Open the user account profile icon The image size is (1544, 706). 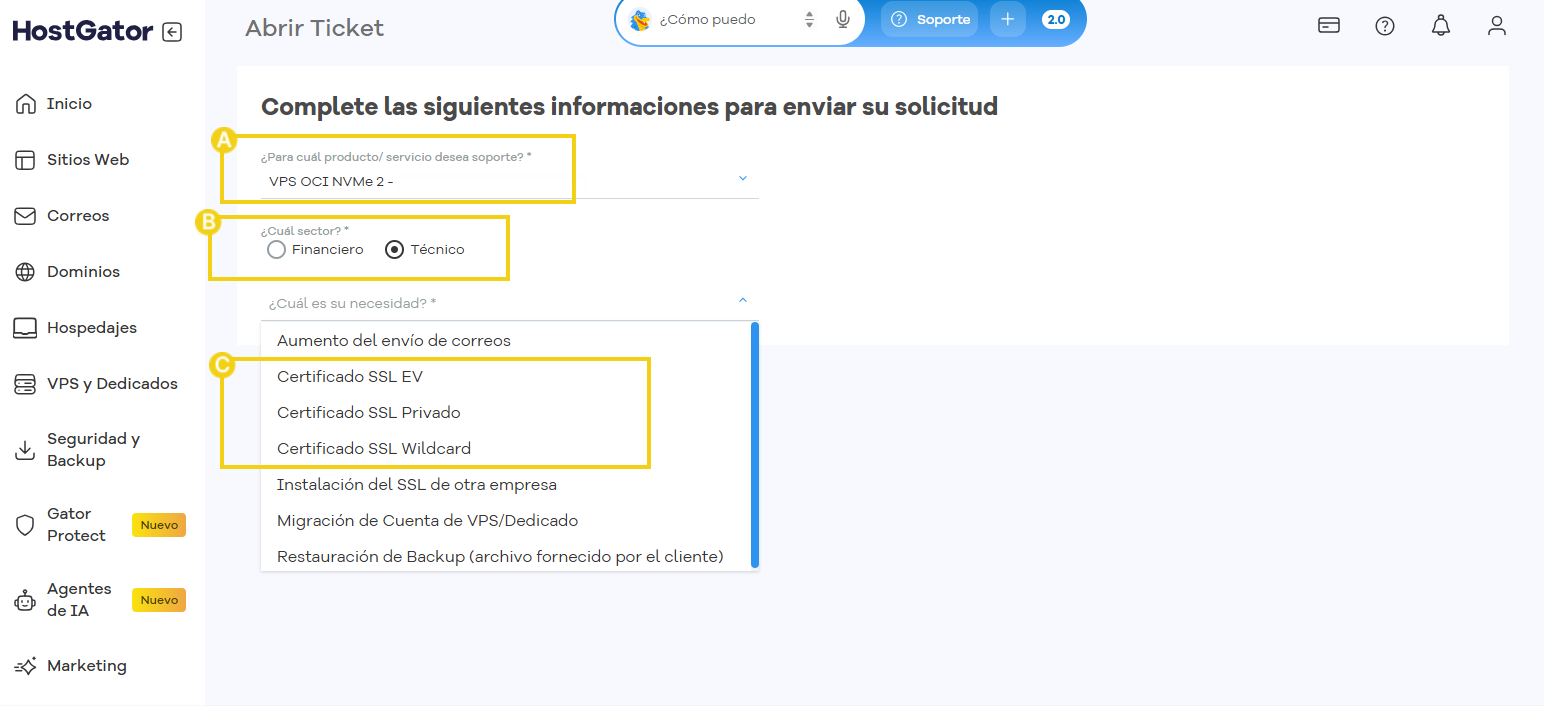pyautogui.click(x=1497, y=26)
